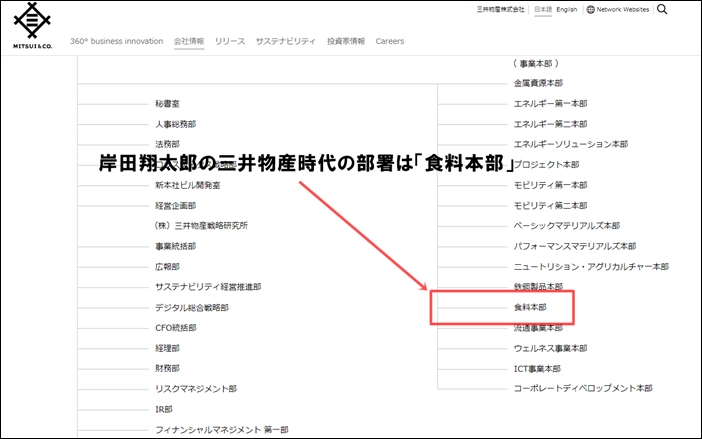
Task: Click the globe icon beside Network Websites
Action: pos(591,9)
